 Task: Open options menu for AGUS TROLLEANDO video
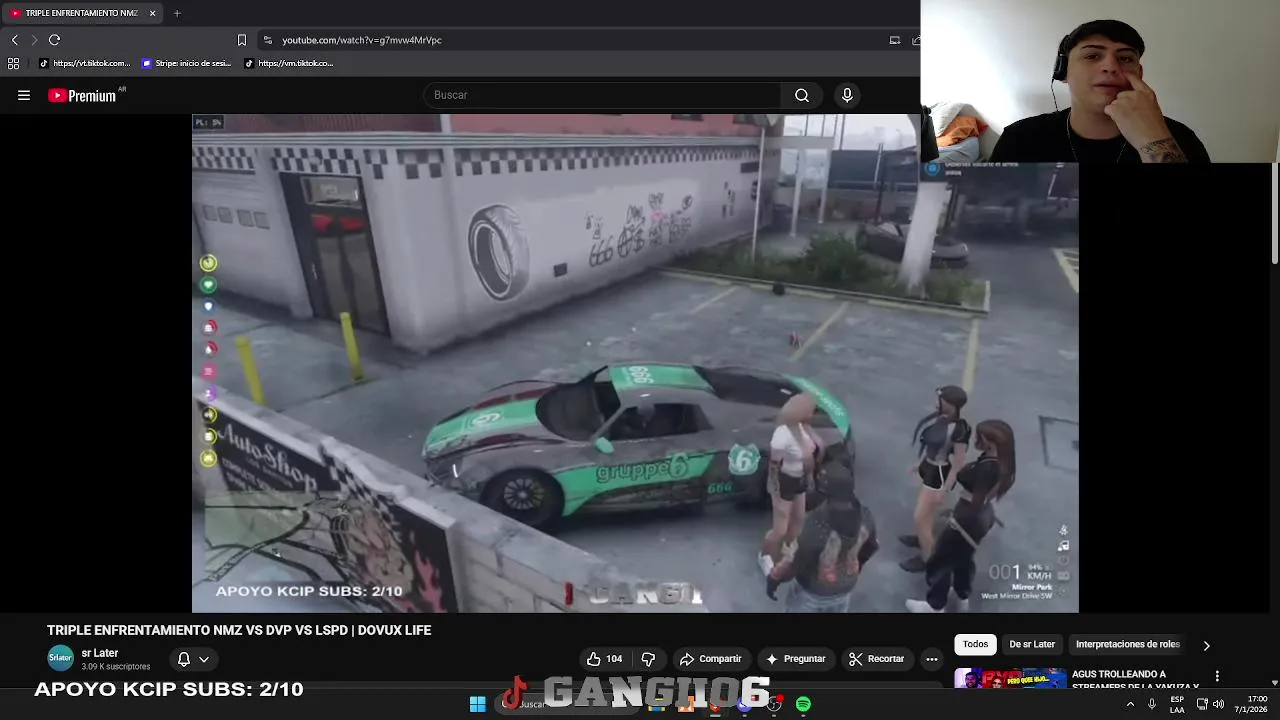[1217, 677]
